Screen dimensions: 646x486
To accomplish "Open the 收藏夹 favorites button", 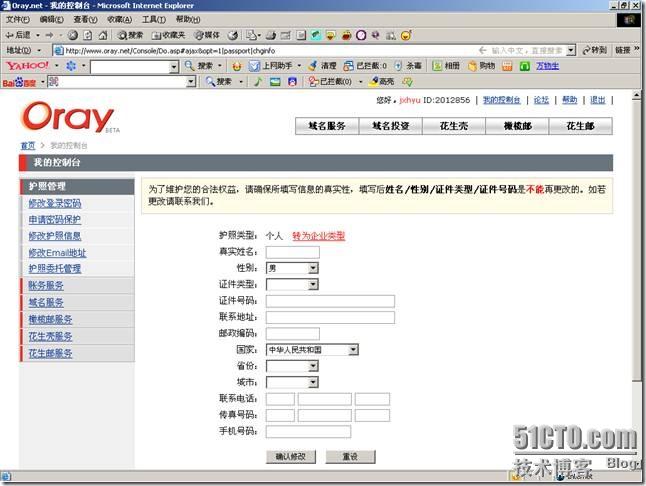I will (168, 35).
